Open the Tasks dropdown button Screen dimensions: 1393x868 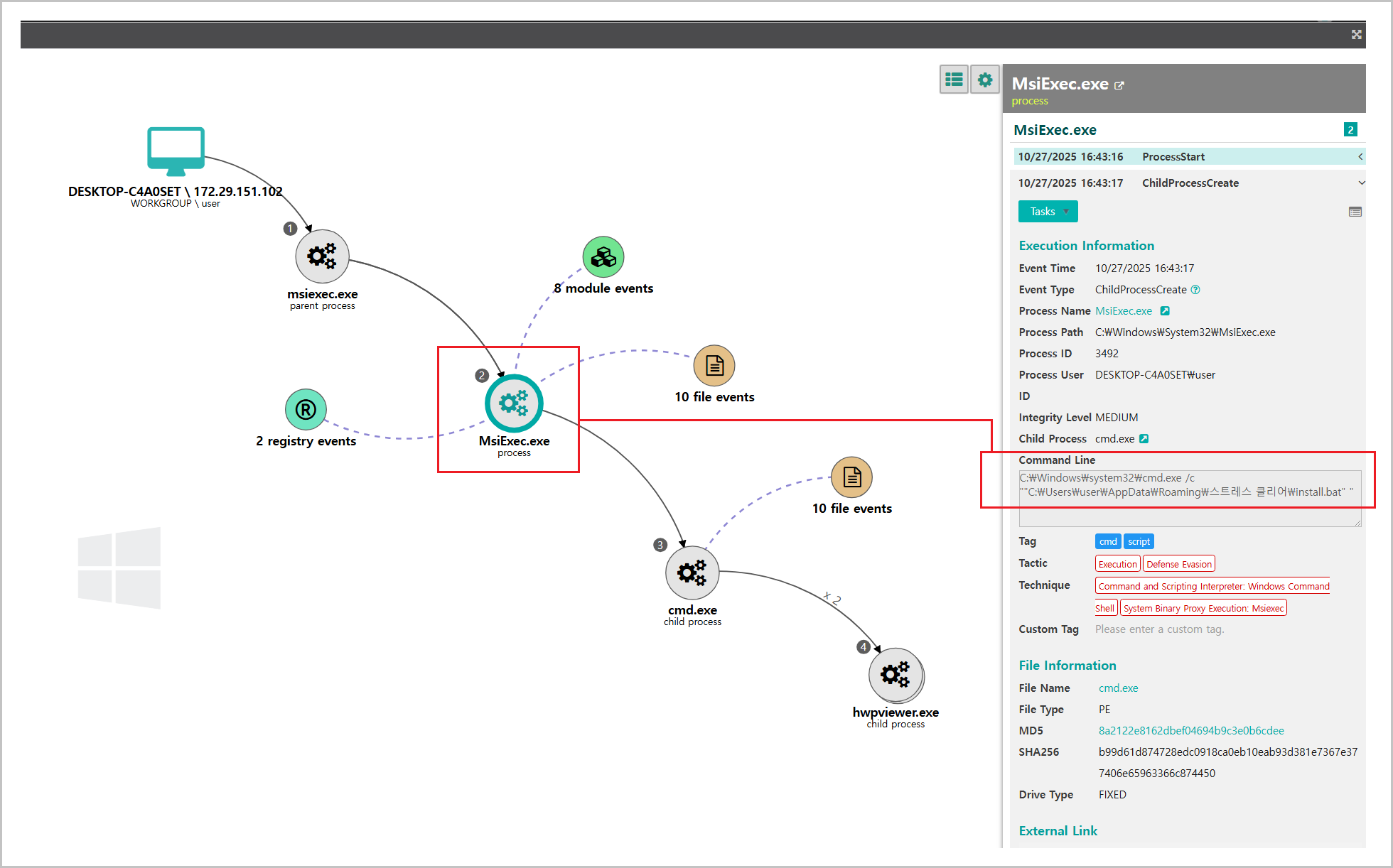pyautogui.click(x=1048, y=212)
